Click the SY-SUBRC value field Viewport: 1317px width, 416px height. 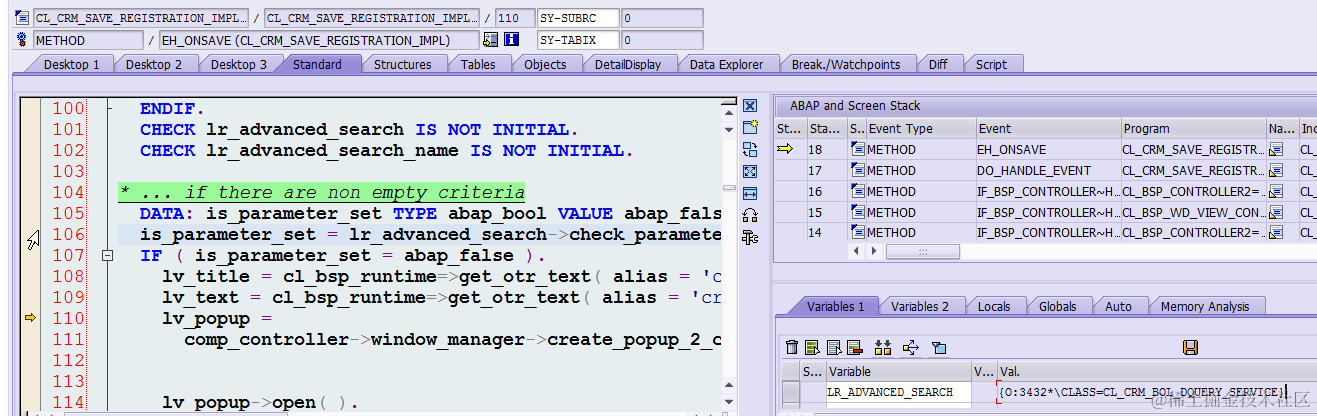click(662, 18)
